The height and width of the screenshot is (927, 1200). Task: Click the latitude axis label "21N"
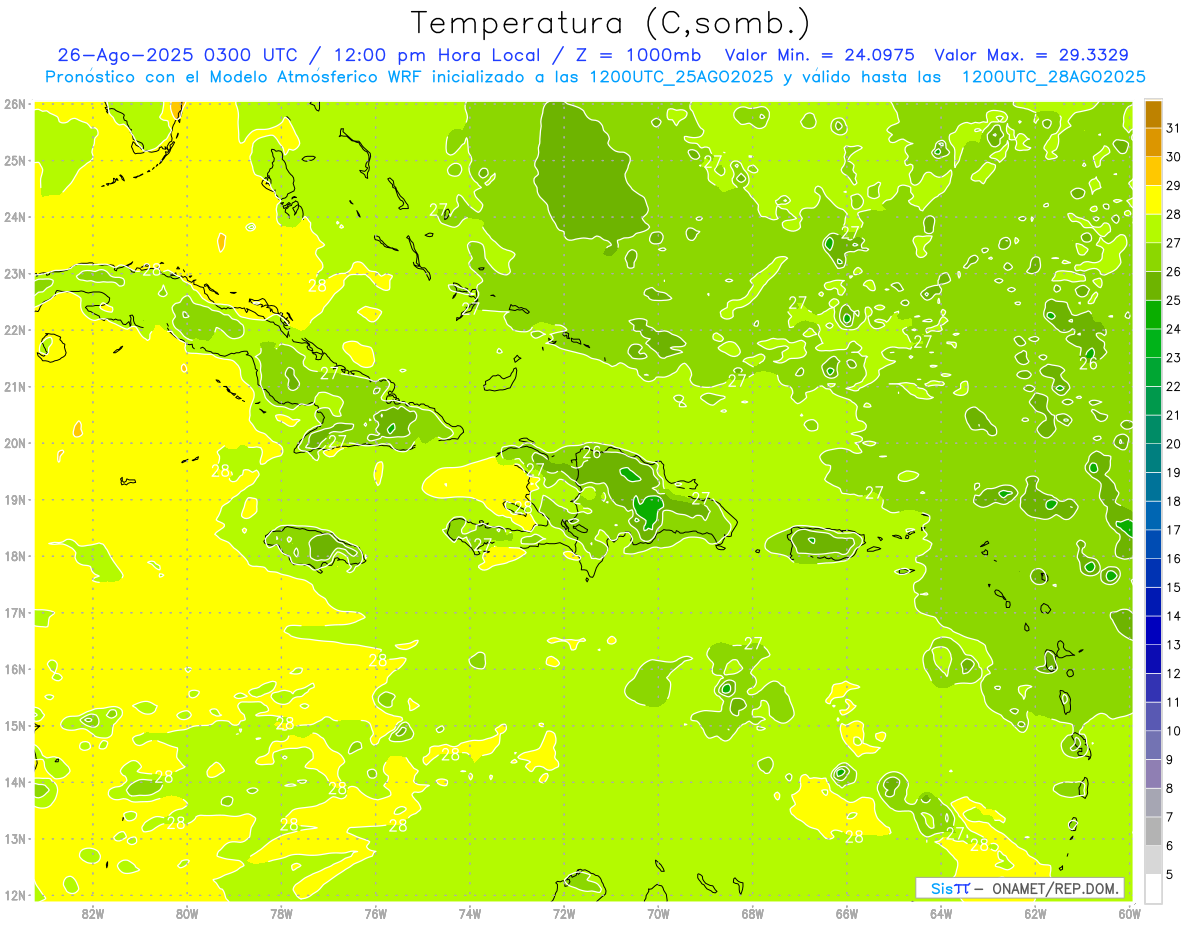click(14, 387)
